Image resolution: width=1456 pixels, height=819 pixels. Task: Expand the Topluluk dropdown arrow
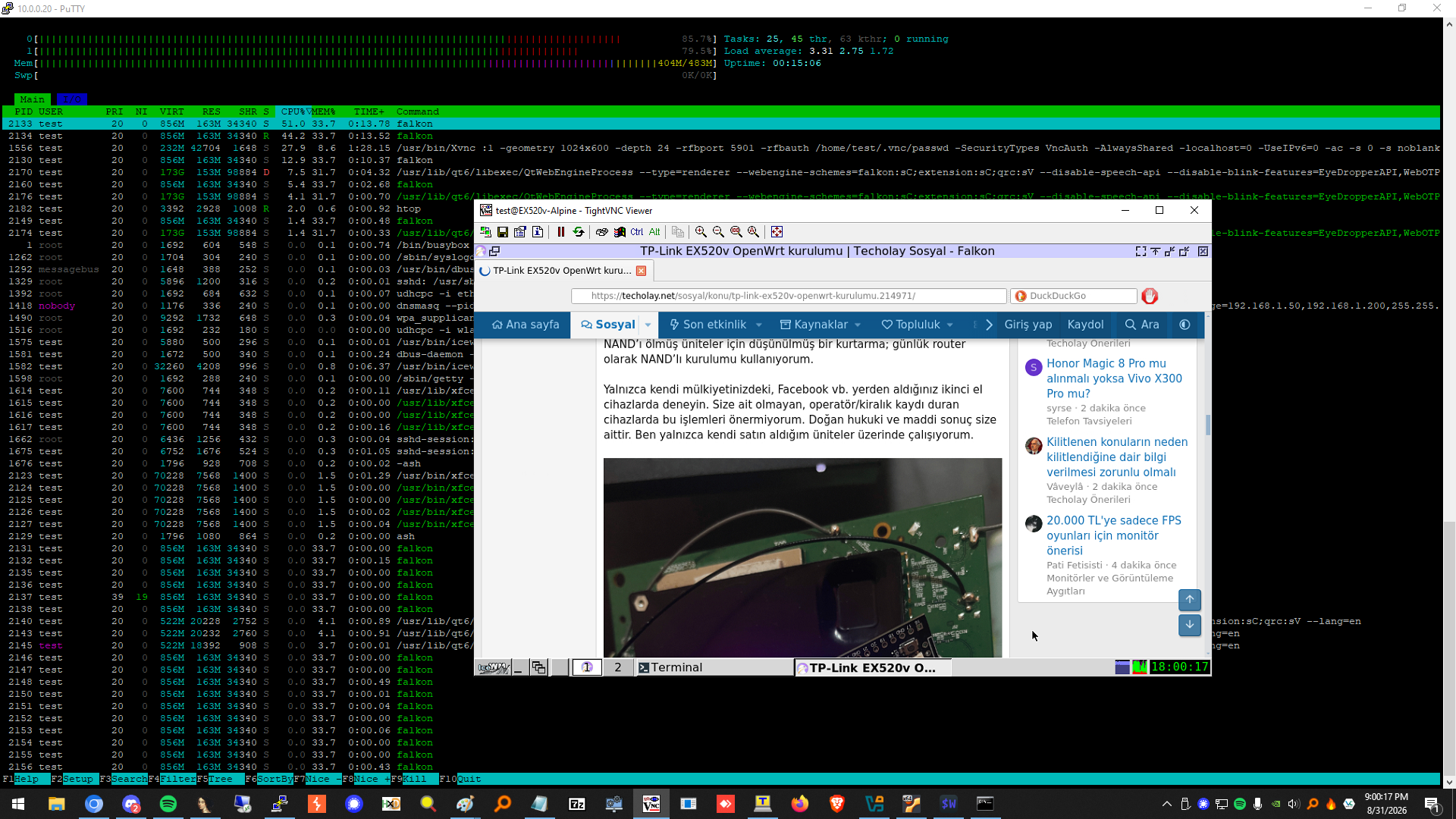pos(950,325)
